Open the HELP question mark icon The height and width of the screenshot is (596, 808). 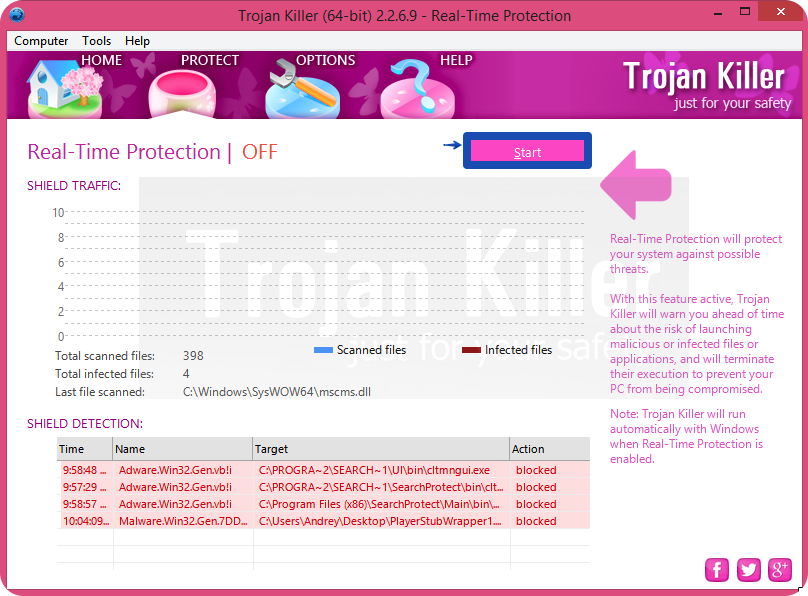pyautogui.click(x=421, y=92)
